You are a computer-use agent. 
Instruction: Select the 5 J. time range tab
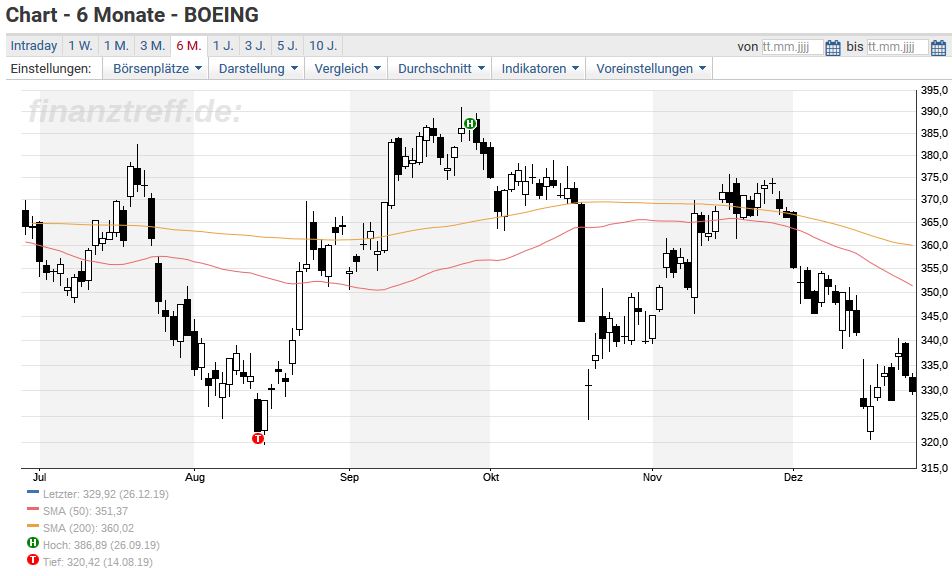[287, 46]
